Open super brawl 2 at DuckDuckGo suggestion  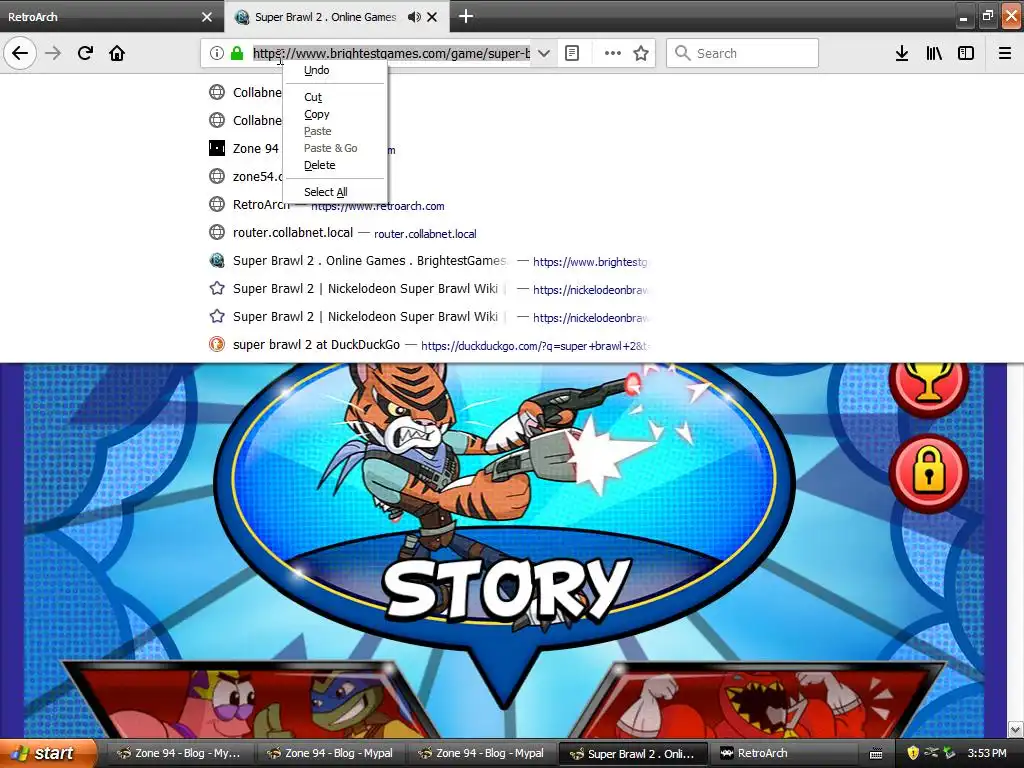click(x=428, y=345)
